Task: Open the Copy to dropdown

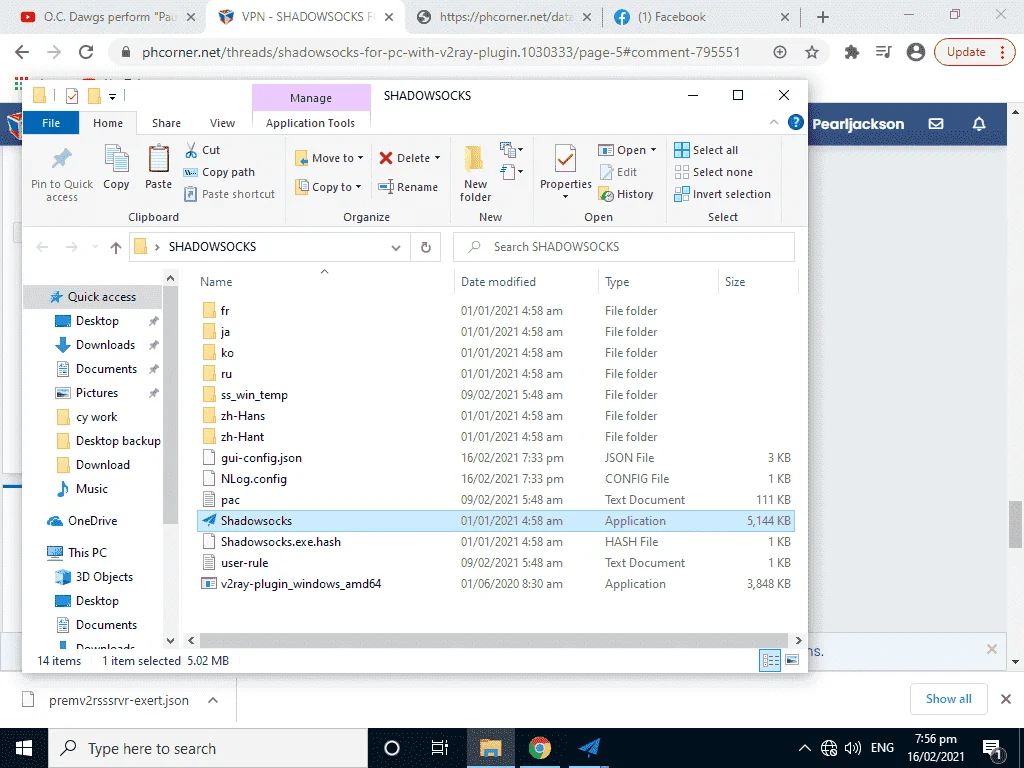Action: (328, 187)
